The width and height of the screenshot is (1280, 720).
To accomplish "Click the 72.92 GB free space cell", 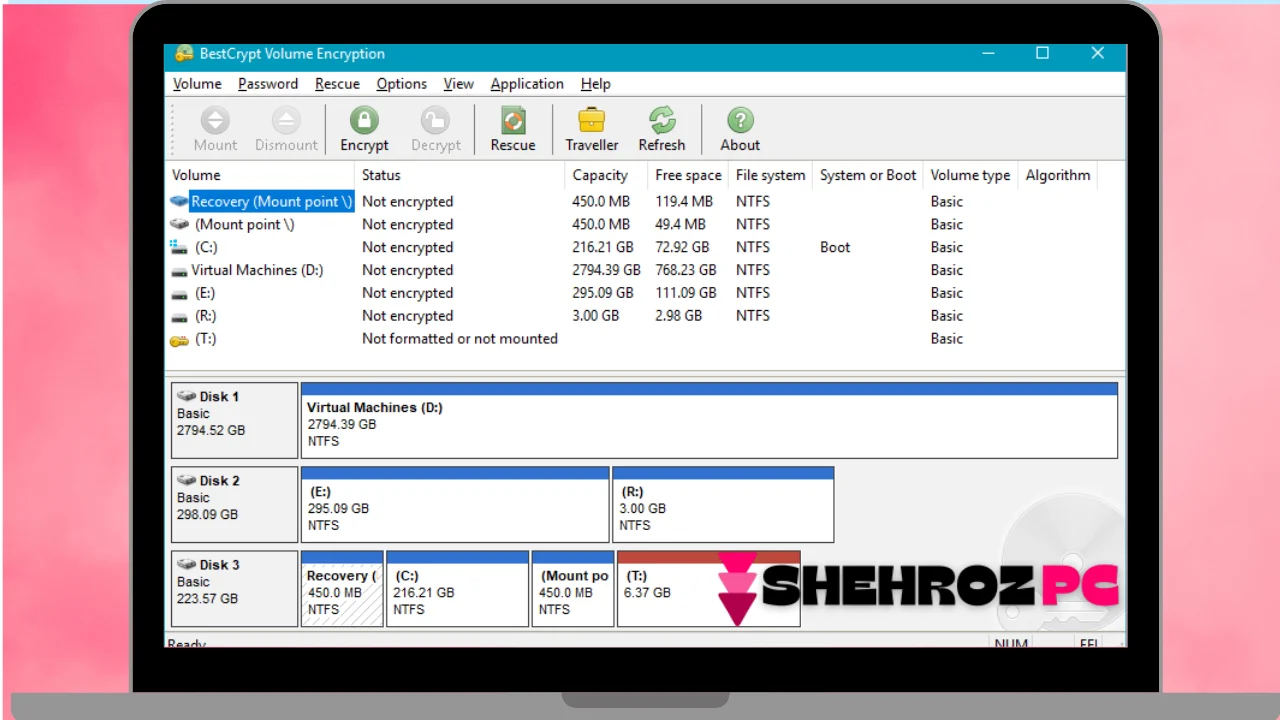I will pos(682,247).
